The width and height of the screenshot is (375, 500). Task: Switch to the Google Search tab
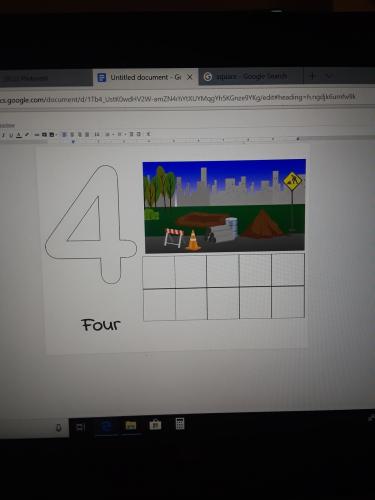coord(251,77)
